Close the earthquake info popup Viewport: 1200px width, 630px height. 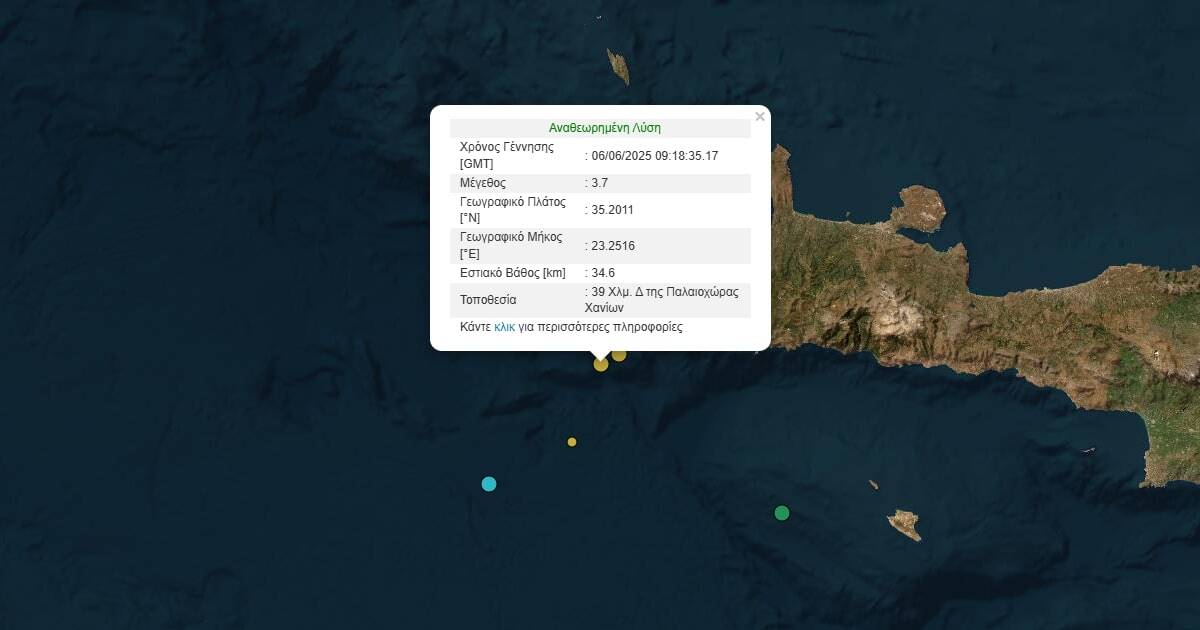point(760,117)
